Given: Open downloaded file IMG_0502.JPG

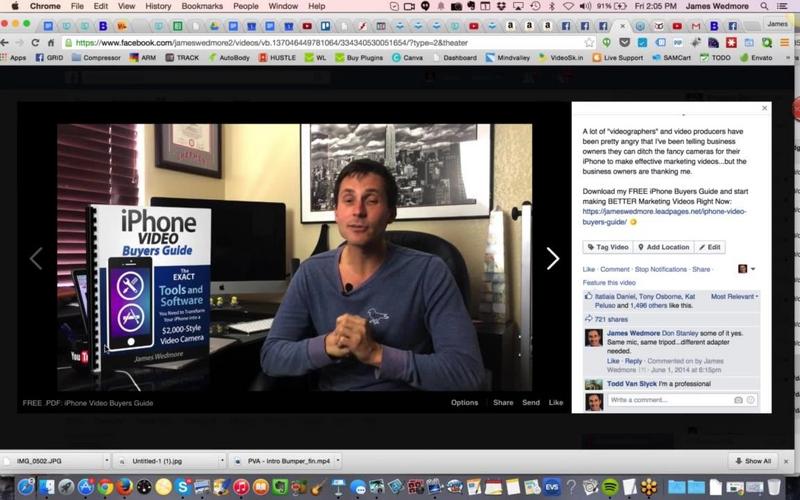Looking at the screenshot, I should [x=39, y=461].
